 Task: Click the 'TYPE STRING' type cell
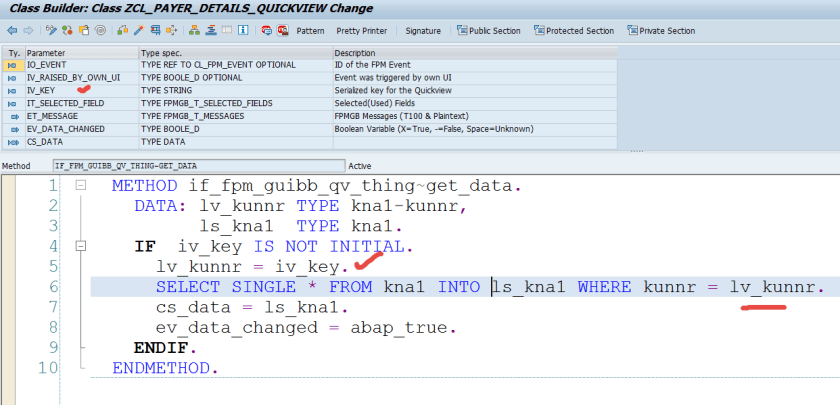pos(235,91)
